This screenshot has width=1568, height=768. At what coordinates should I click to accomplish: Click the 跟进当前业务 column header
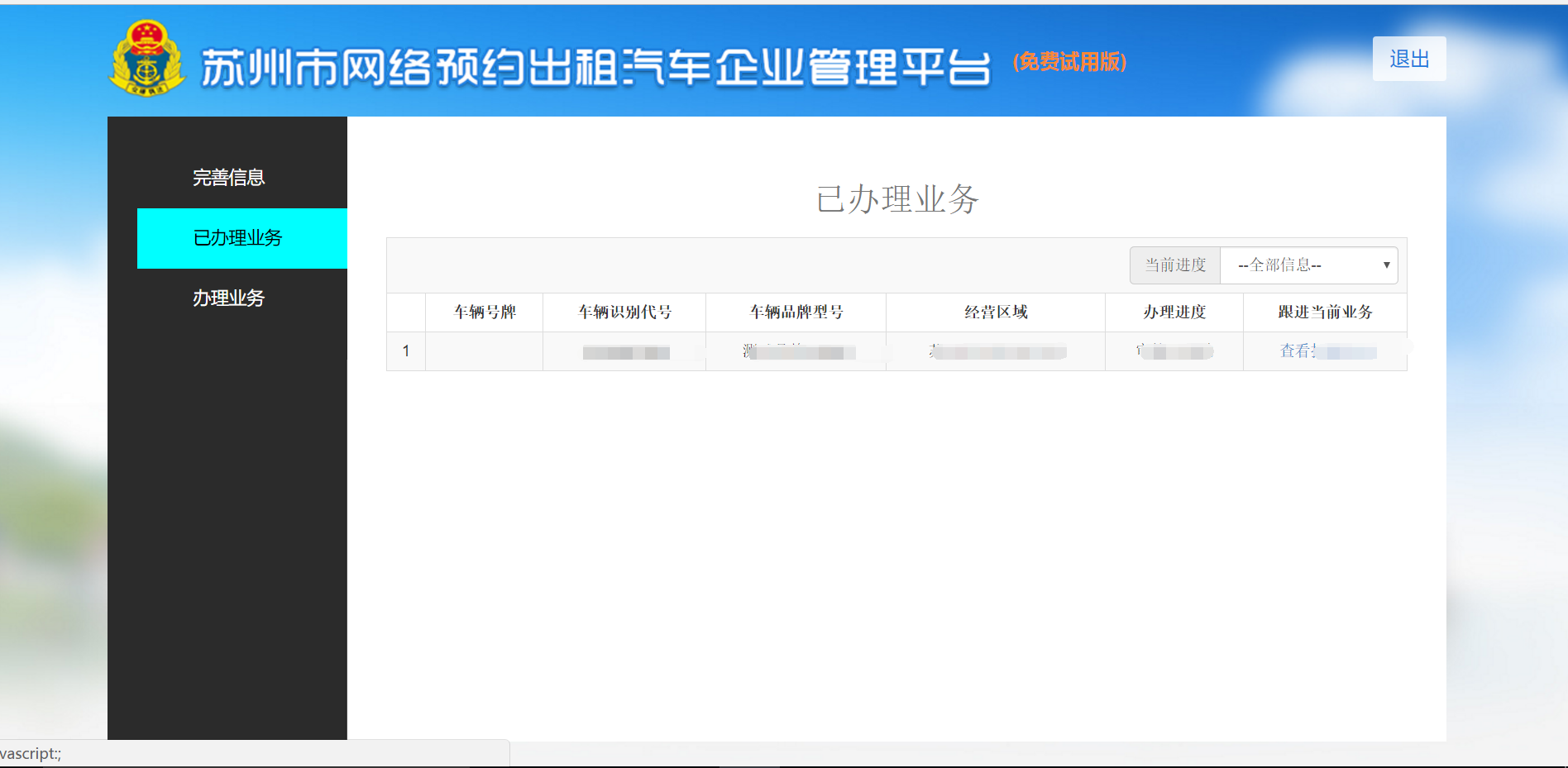point(1325,312)
